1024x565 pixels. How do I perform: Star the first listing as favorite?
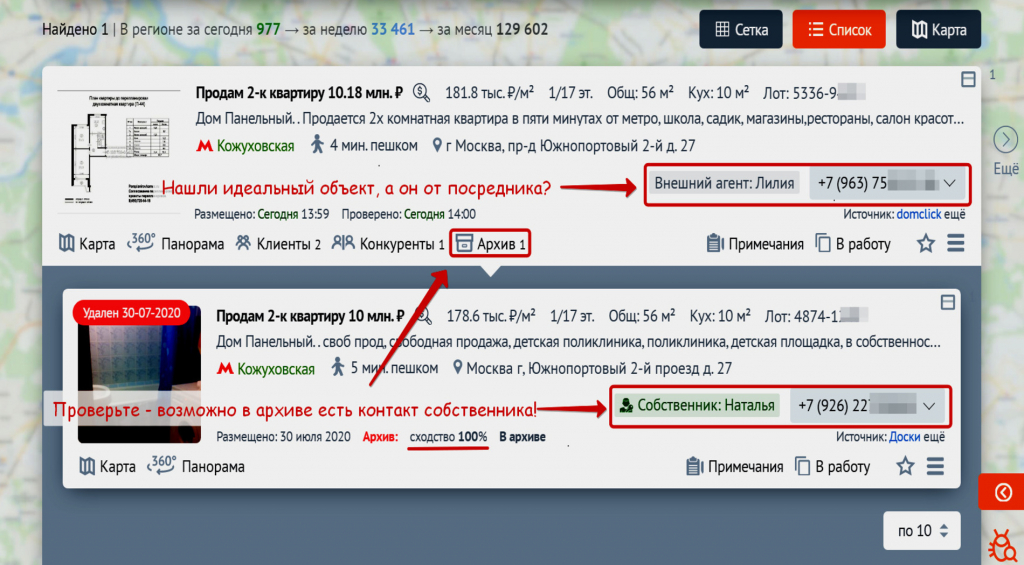925,244
